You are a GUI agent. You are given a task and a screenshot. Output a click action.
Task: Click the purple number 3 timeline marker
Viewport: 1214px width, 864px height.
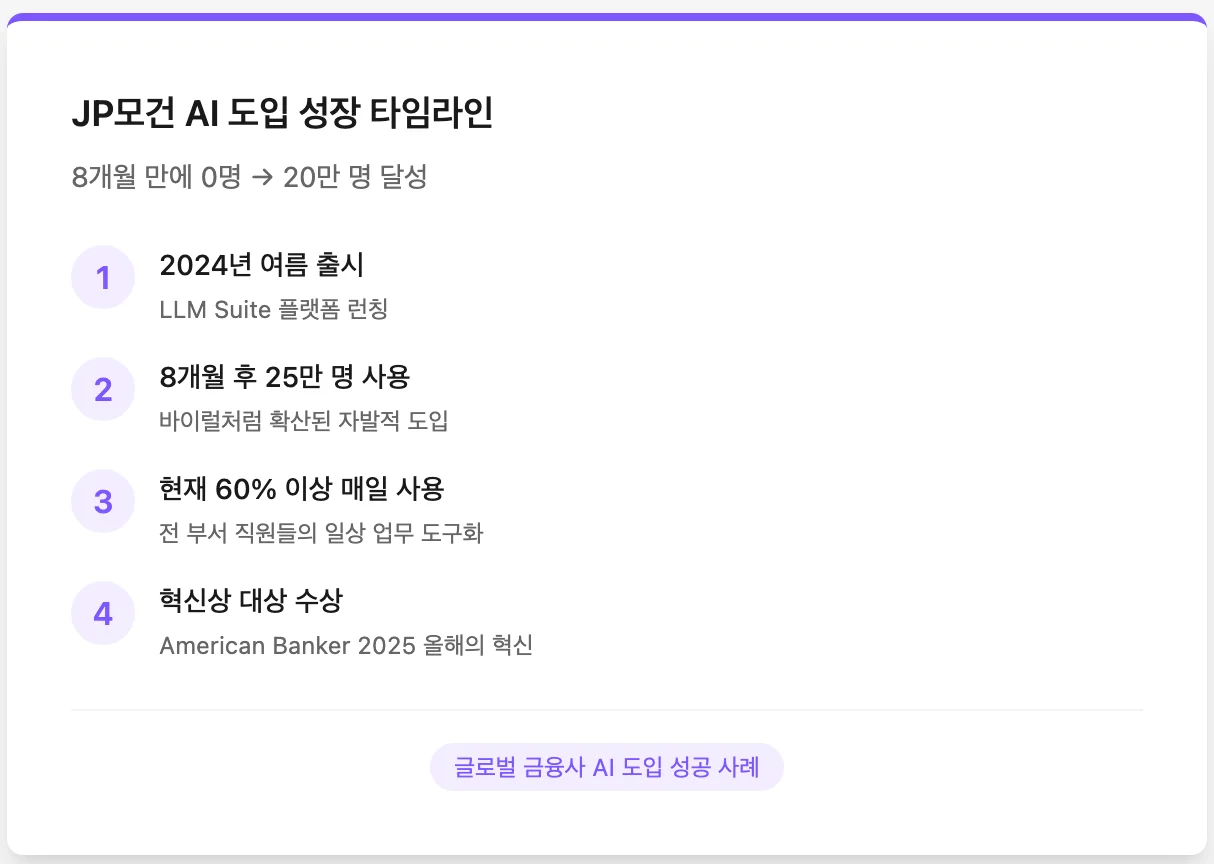(103, 501)
